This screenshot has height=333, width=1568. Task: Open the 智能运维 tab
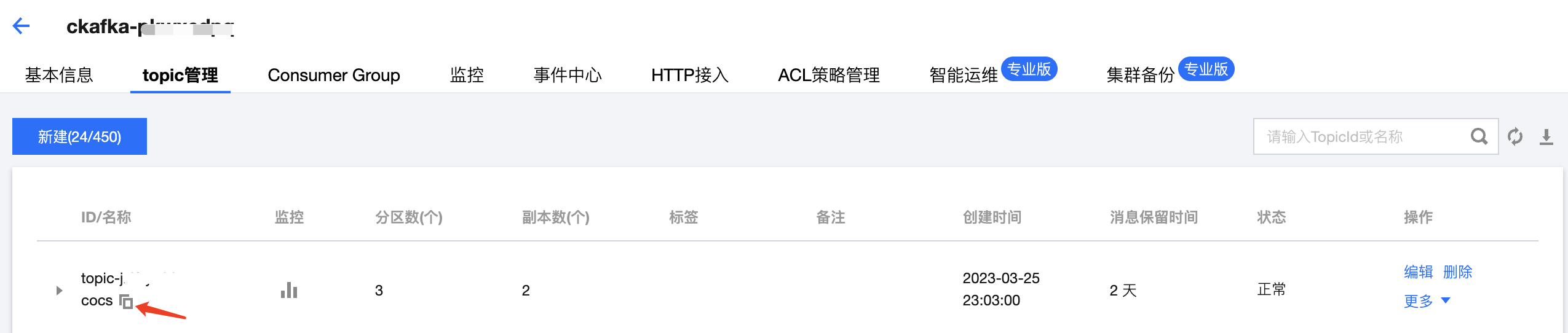[x=964, y=75]
